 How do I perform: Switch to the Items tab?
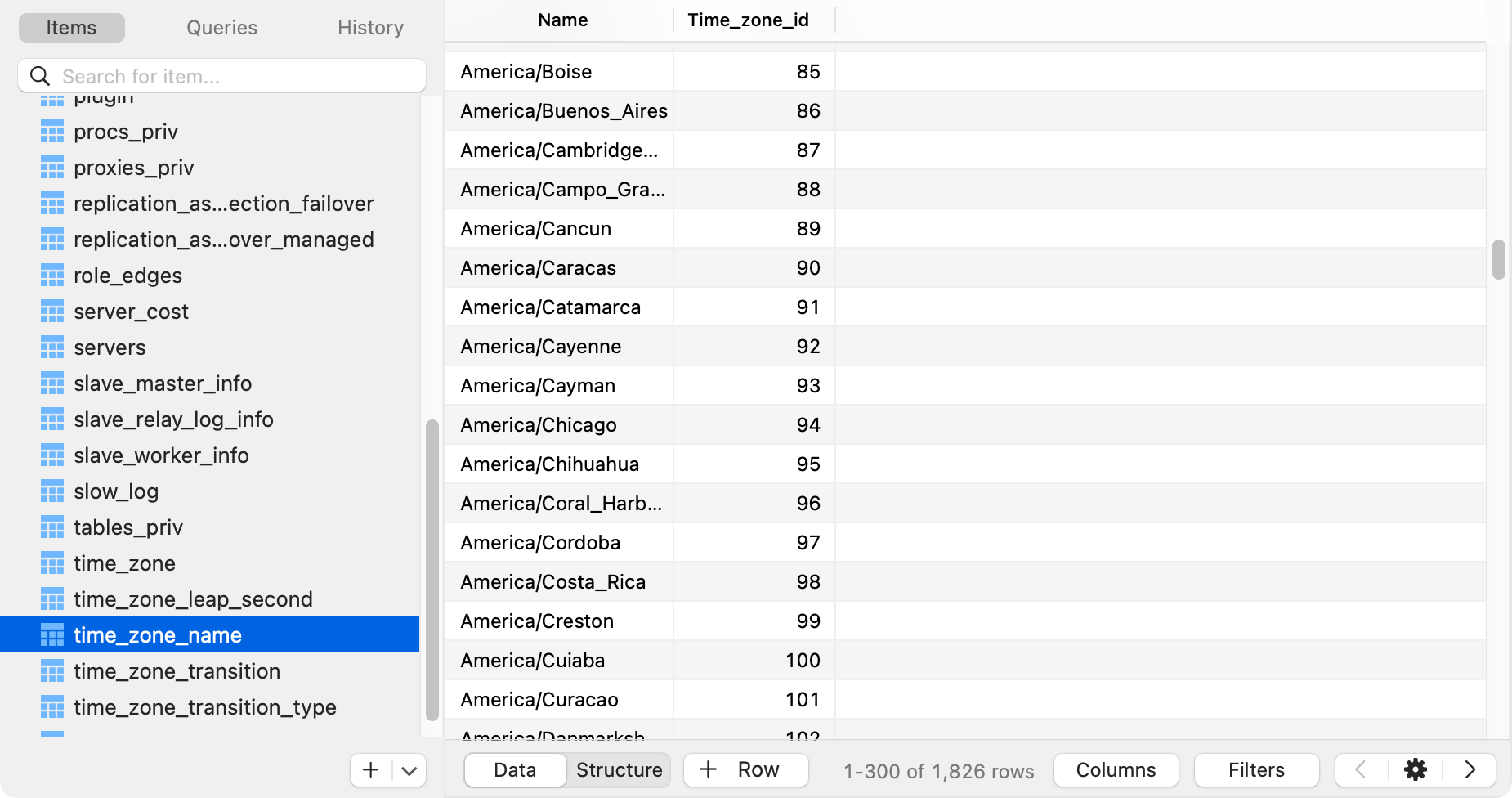pyautogui.click(x=72, y=28)
